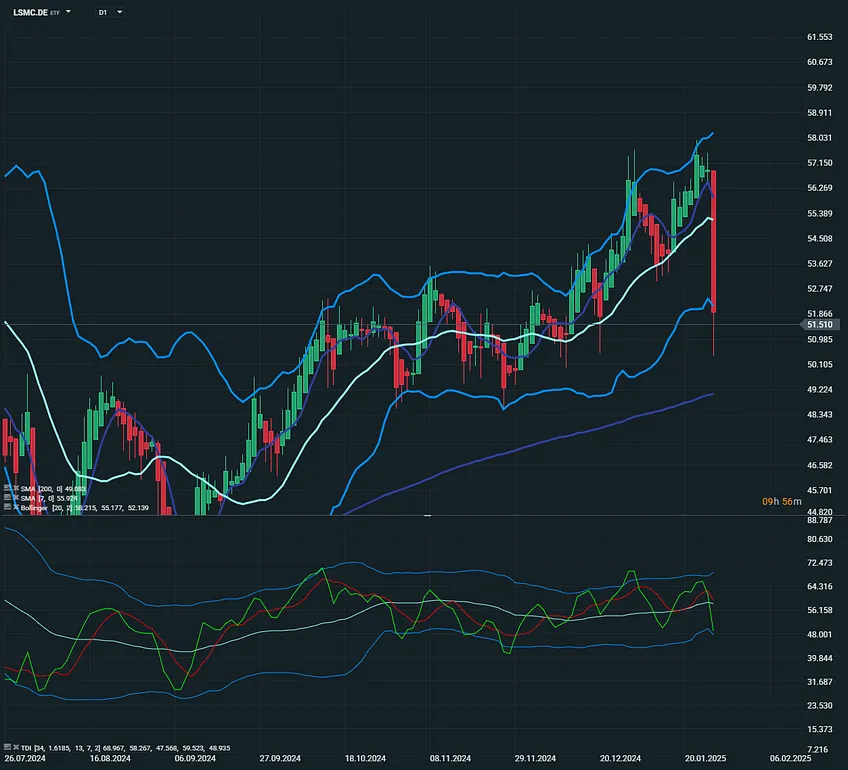Screen dimensions: 848x770
Task: Remove the SMA 200 indicator with X
Action: pos(16,488)
